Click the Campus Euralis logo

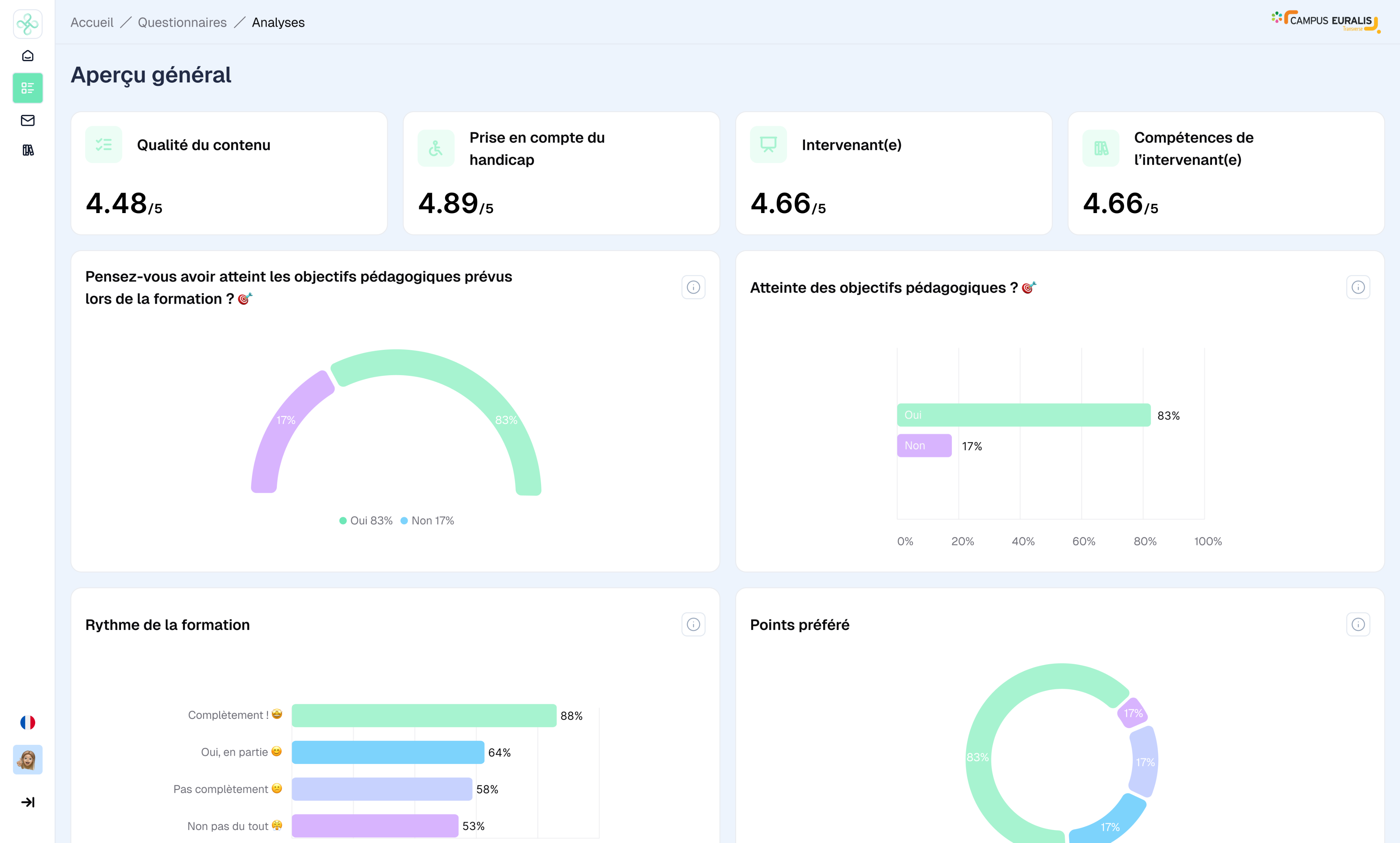[1325, 22]
